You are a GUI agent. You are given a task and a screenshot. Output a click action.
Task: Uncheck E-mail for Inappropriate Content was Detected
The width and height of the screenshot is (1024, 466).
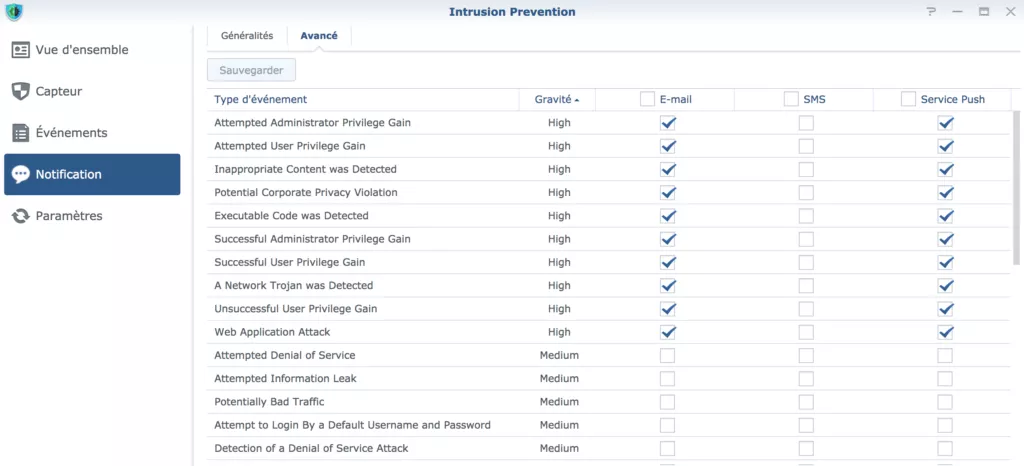click(x=667, y=170)
